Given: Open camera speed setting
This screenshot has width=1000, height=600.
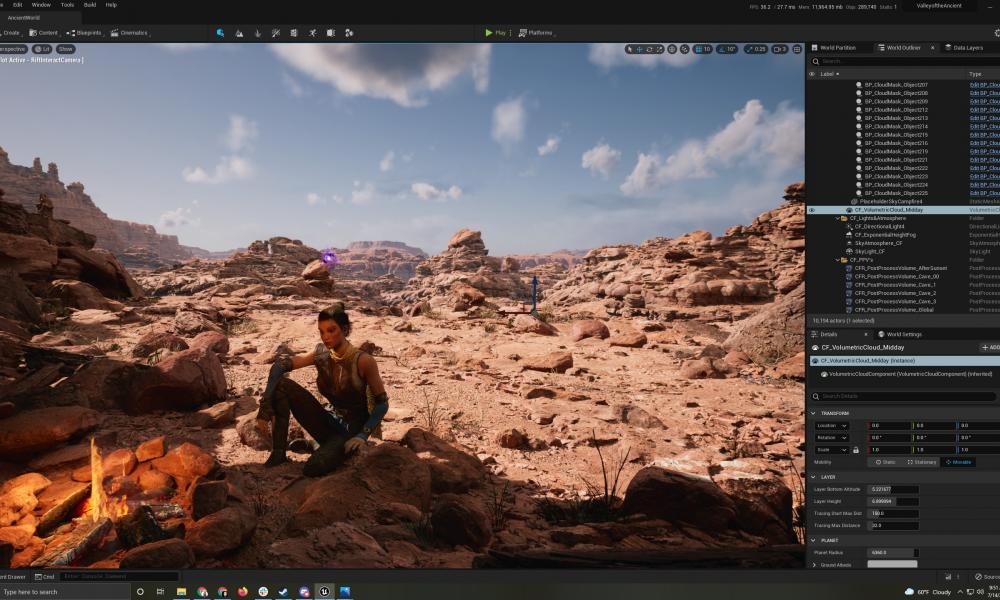Looking at the screenshot, I should [780, 49].
